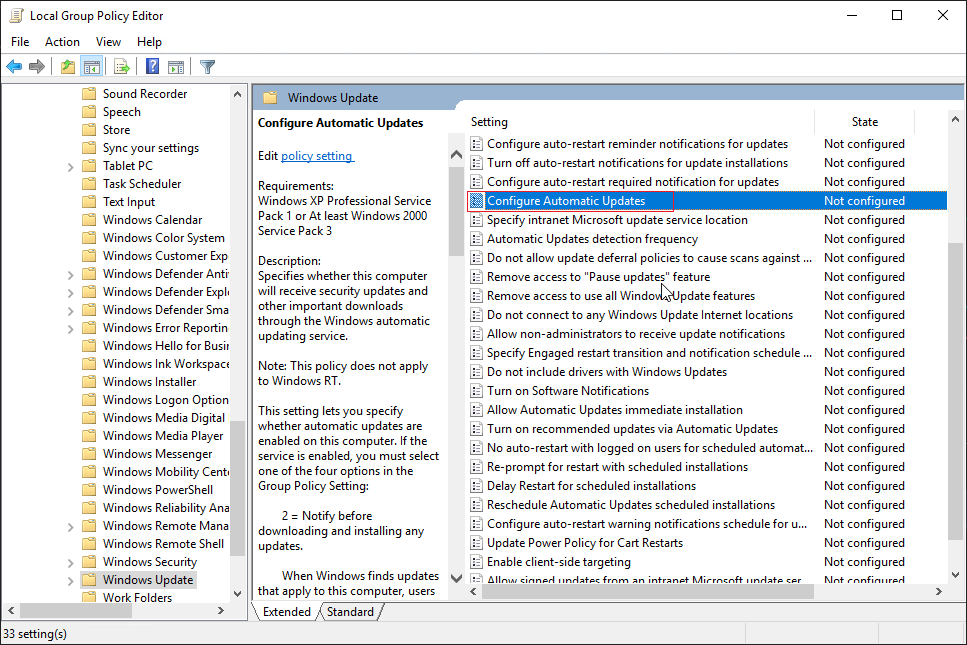Open the View menu
The height and width of the screenshot is (645, 967).
(x=109, y=42)
